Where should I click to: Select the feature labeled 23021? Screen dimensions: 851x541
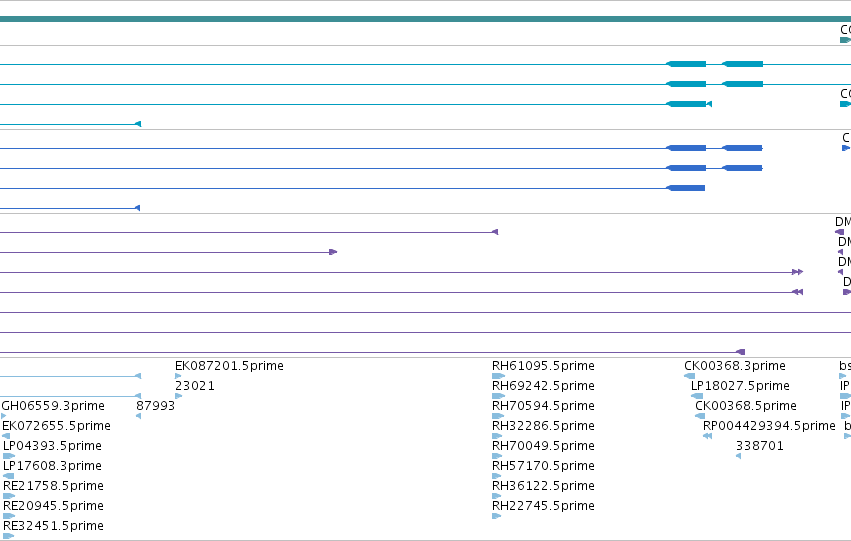(x=195, y=386)
